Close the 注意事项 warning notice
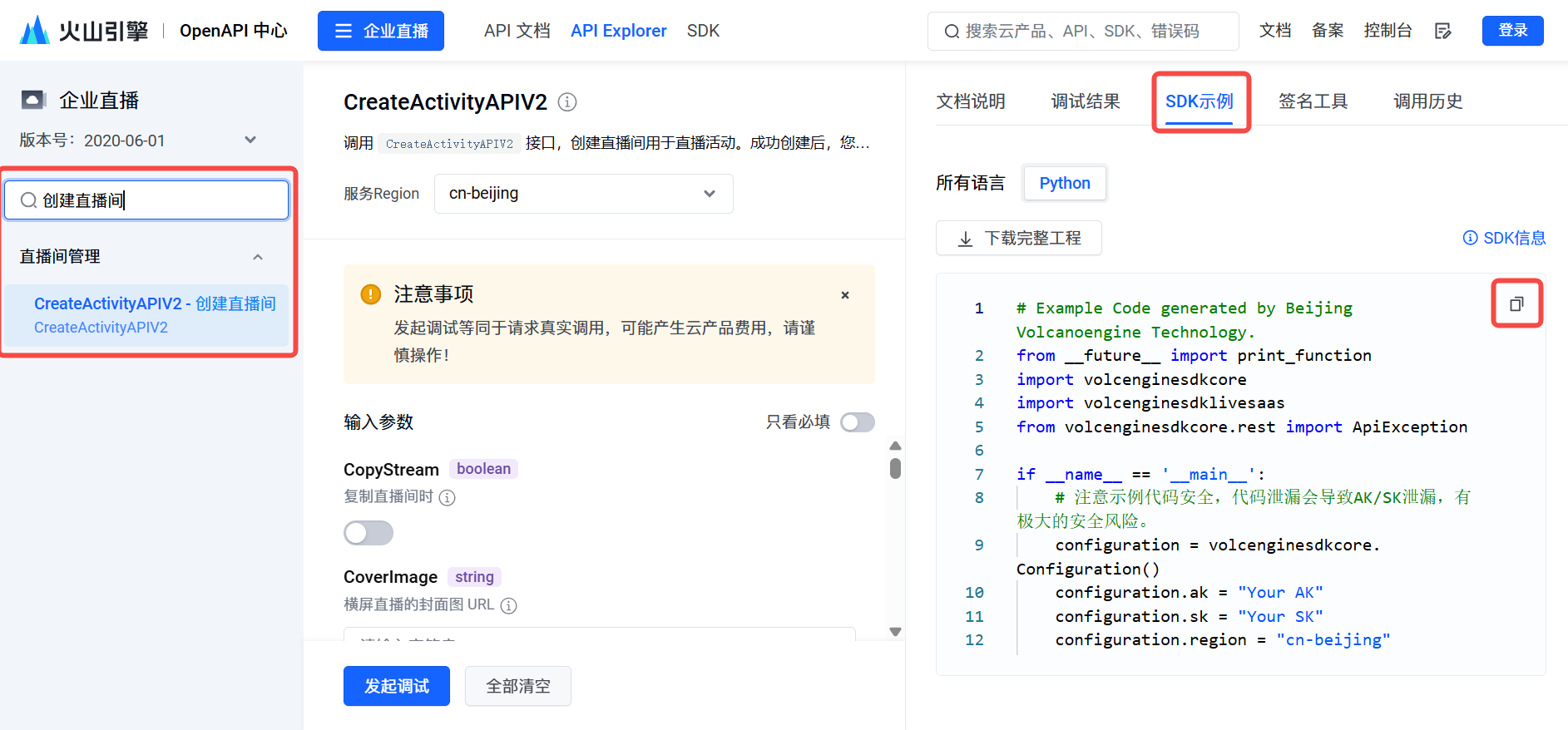 845,295
